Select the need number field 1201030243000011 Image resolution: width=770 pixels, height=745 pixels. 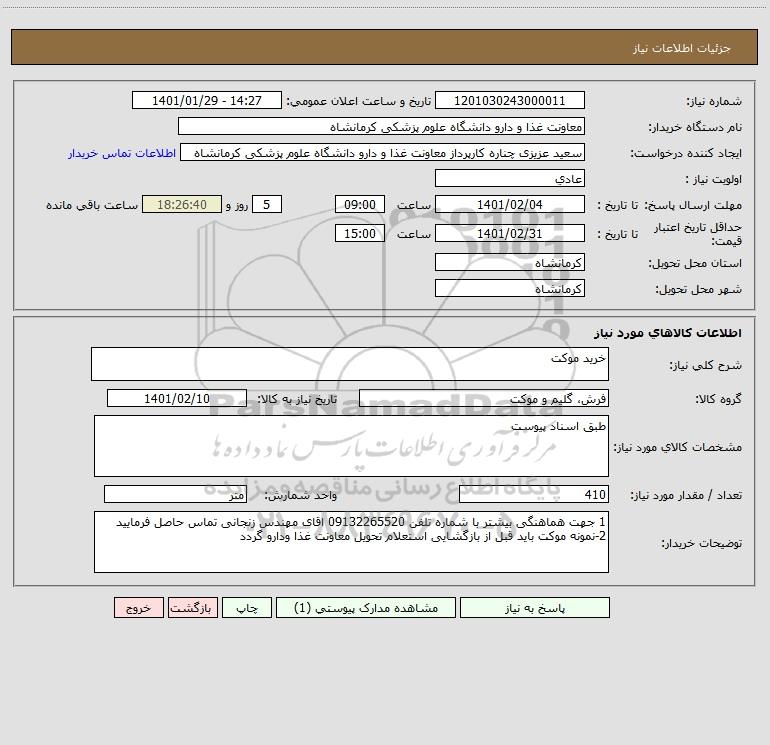[x=510, y=101]
